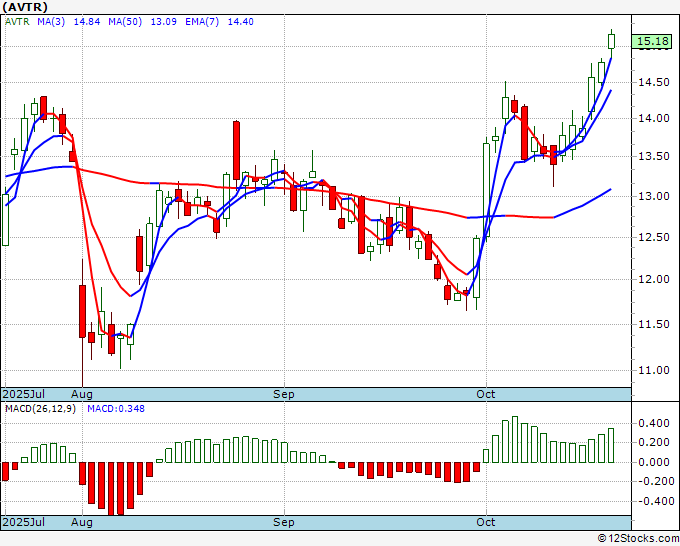Click the 11.50 price axis label

point(654,324)
